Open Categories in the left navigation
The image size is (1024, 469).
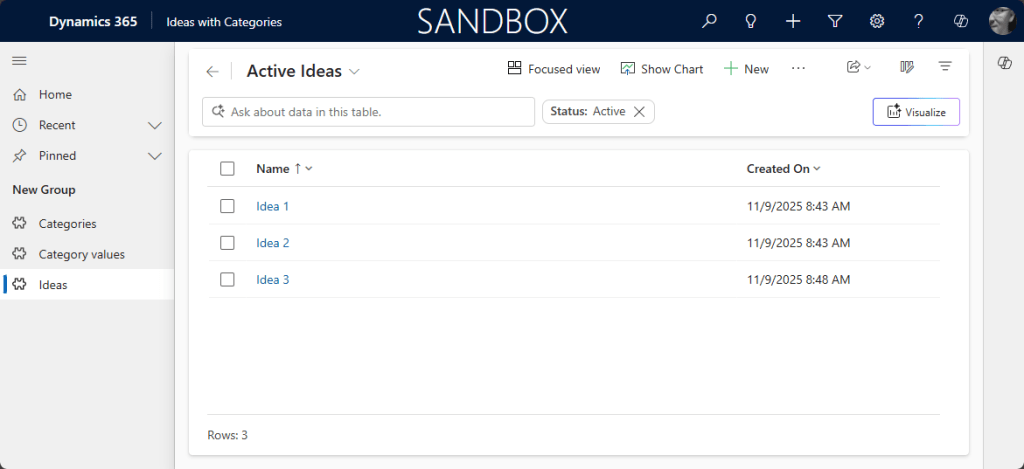(x=67, y=224)
